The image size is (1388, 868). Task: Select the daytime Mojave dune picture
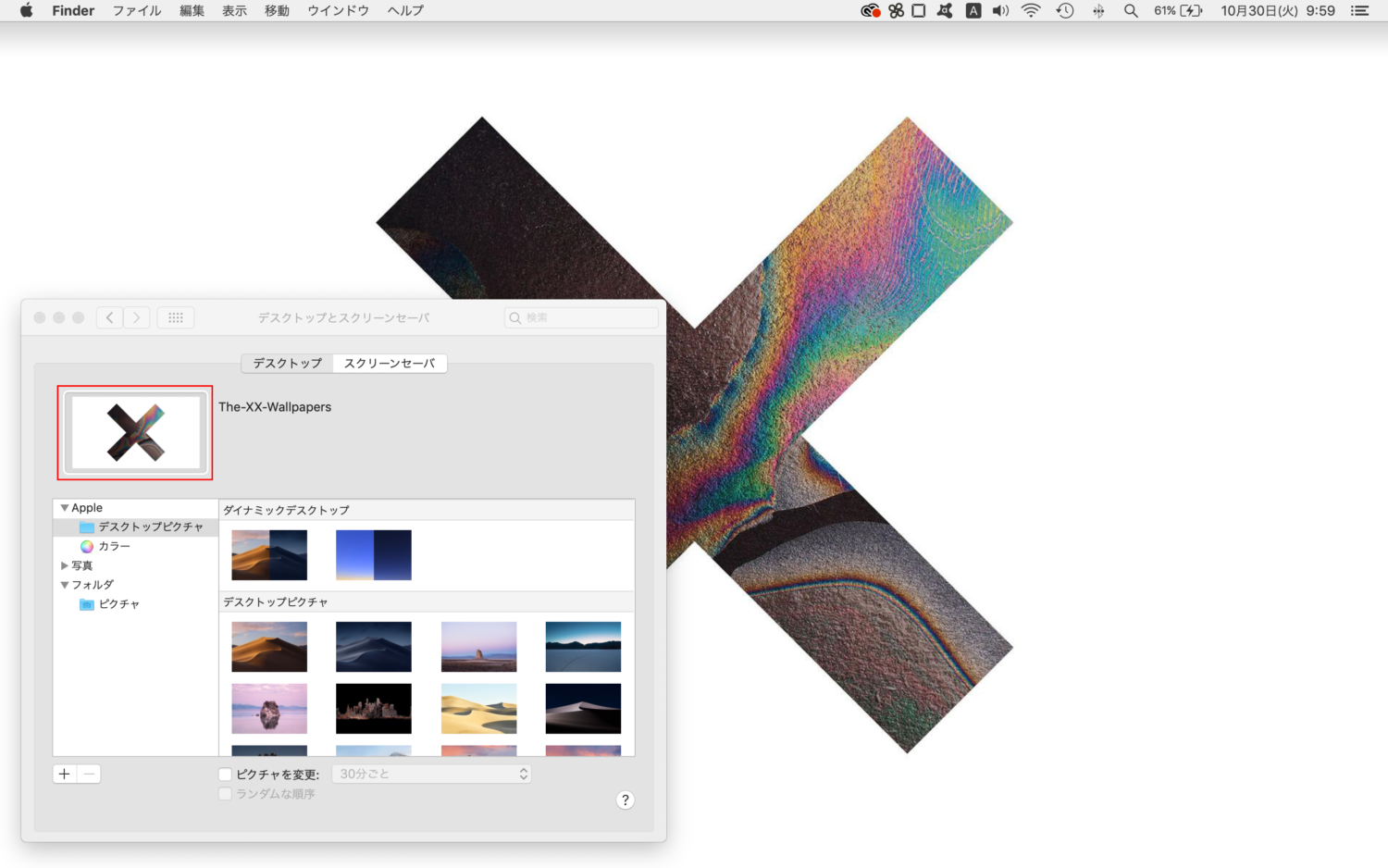tap(269, 647)
